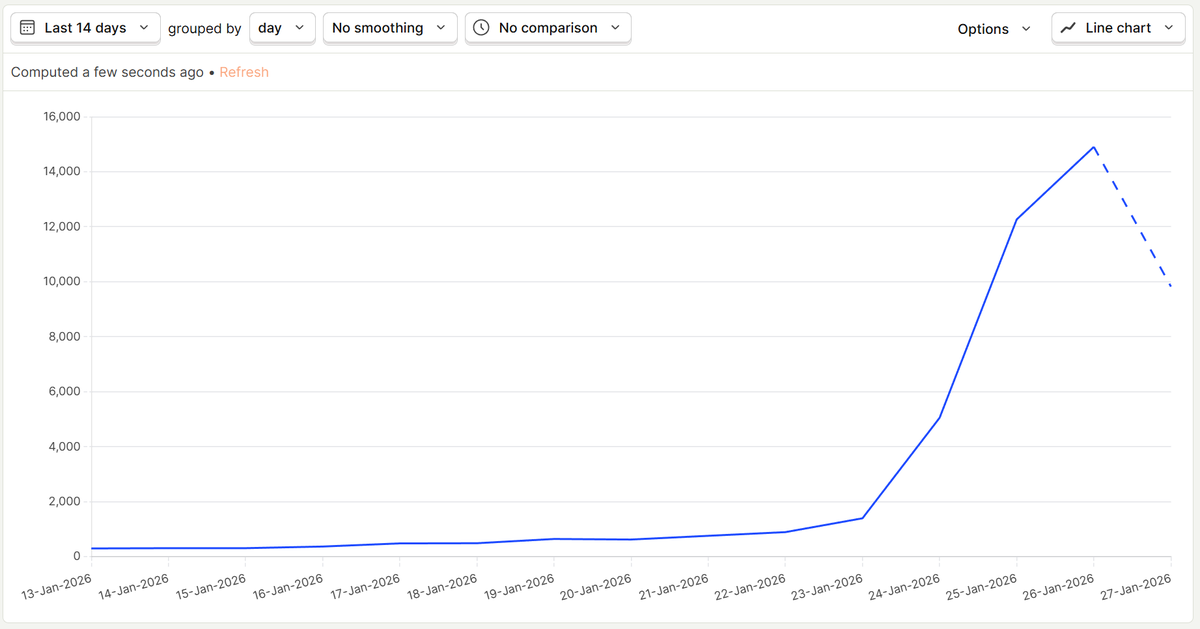Click the Refresh link
Viewport: 1200px width, 629px height.
tap(244, 72)
